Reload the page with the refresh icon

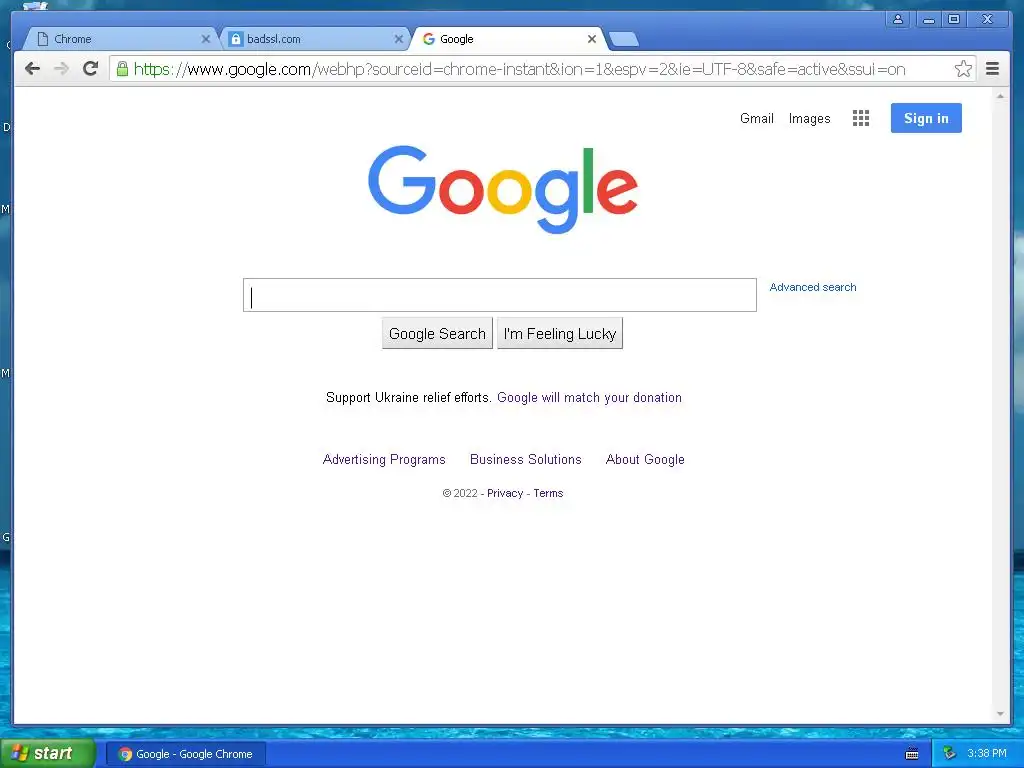point(91,68)
